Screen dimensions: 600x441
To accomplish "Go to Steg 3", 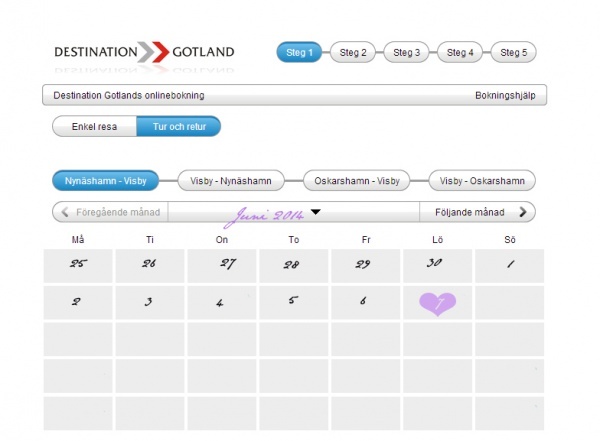I will (x=406, y=52).
